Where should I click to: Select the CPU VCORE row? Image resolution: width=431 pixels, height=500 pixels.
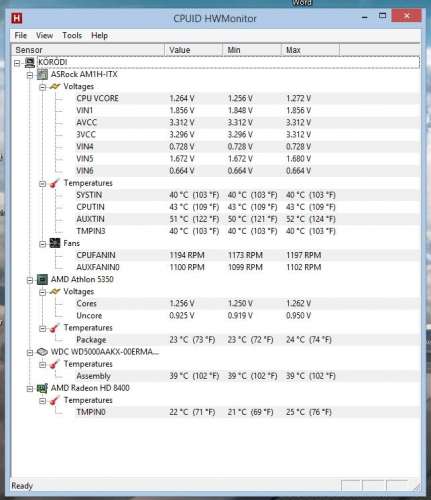(247, 98)
